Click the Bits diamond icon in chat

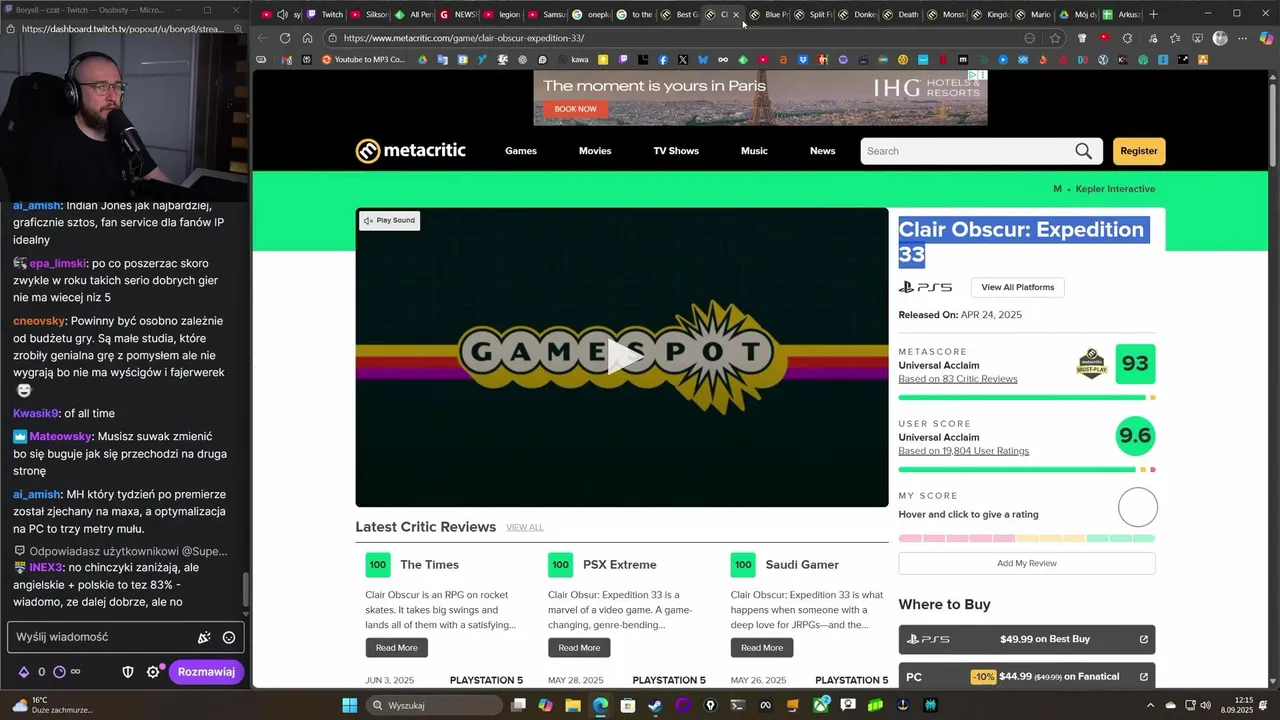[24, 672]
